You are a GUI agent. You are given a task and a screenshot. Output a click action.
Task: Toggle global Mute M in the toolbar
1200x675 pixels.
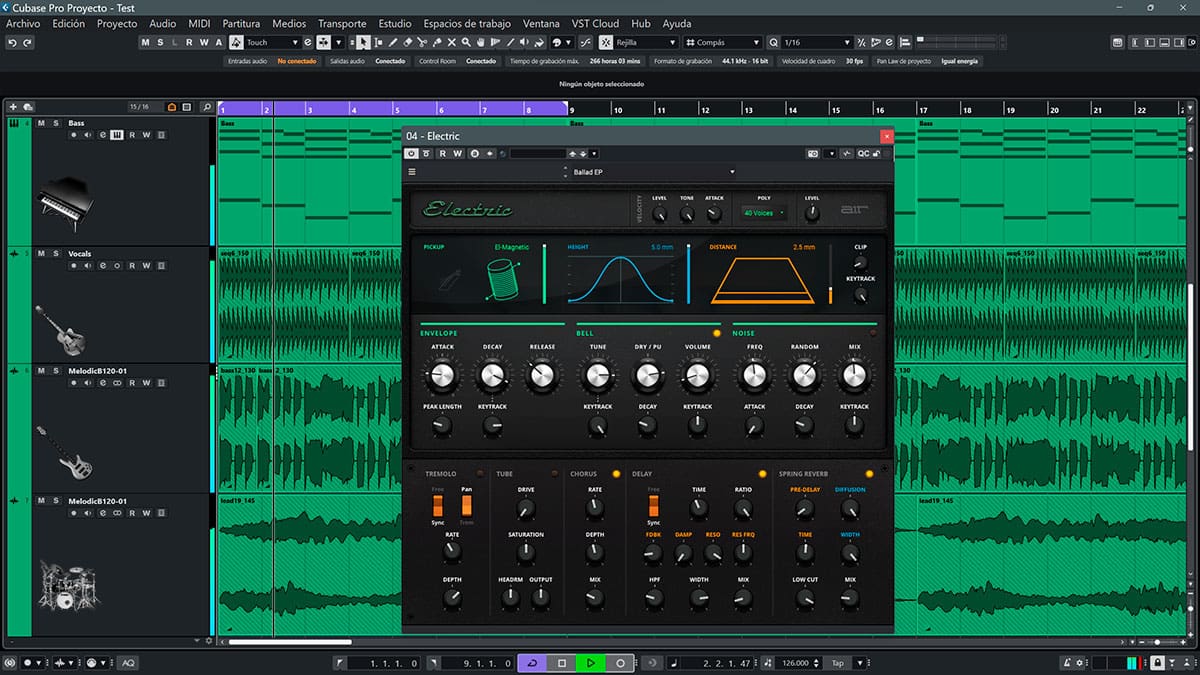(145, 43)
